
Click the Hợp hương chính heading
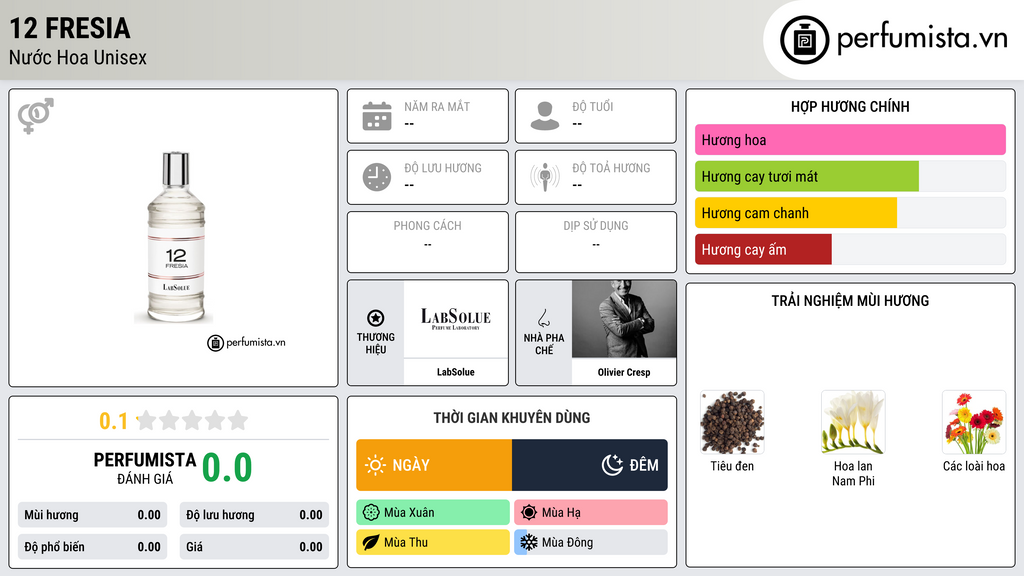(850, 106)
